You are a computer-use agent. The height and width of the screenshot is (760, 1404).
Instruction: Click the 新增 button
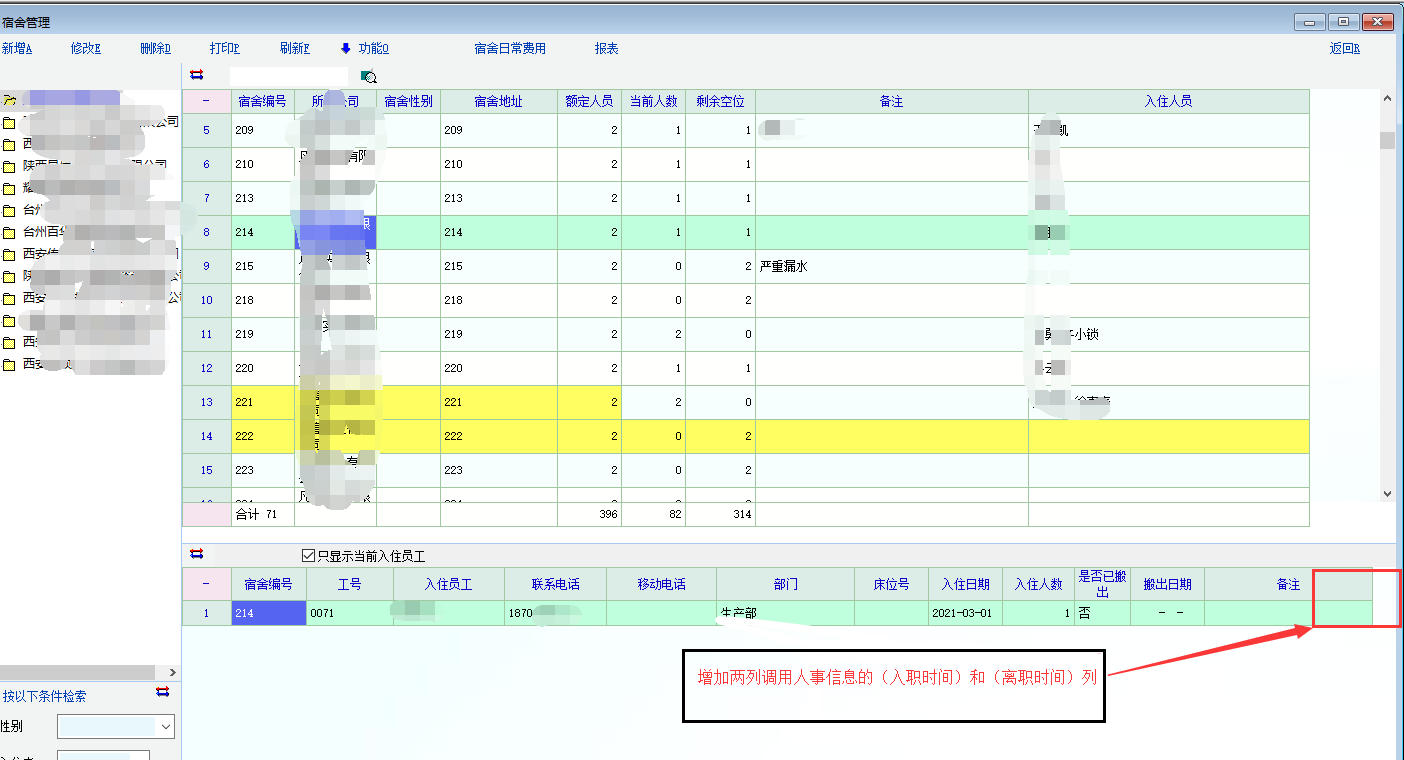click(17, 48)
